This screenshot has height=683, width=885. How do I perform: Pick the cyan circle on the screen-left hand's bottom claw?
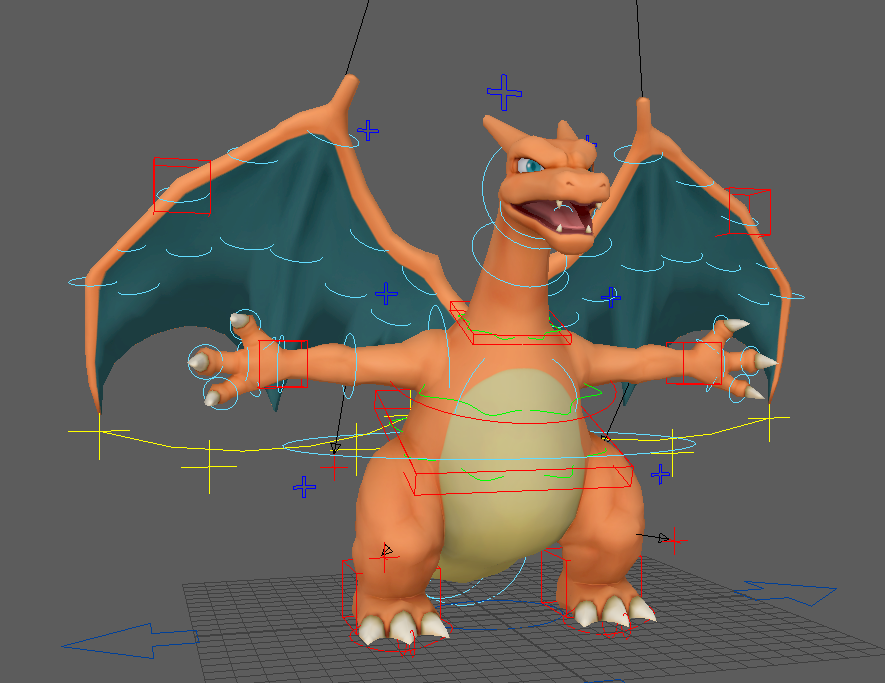pos(222,393)
